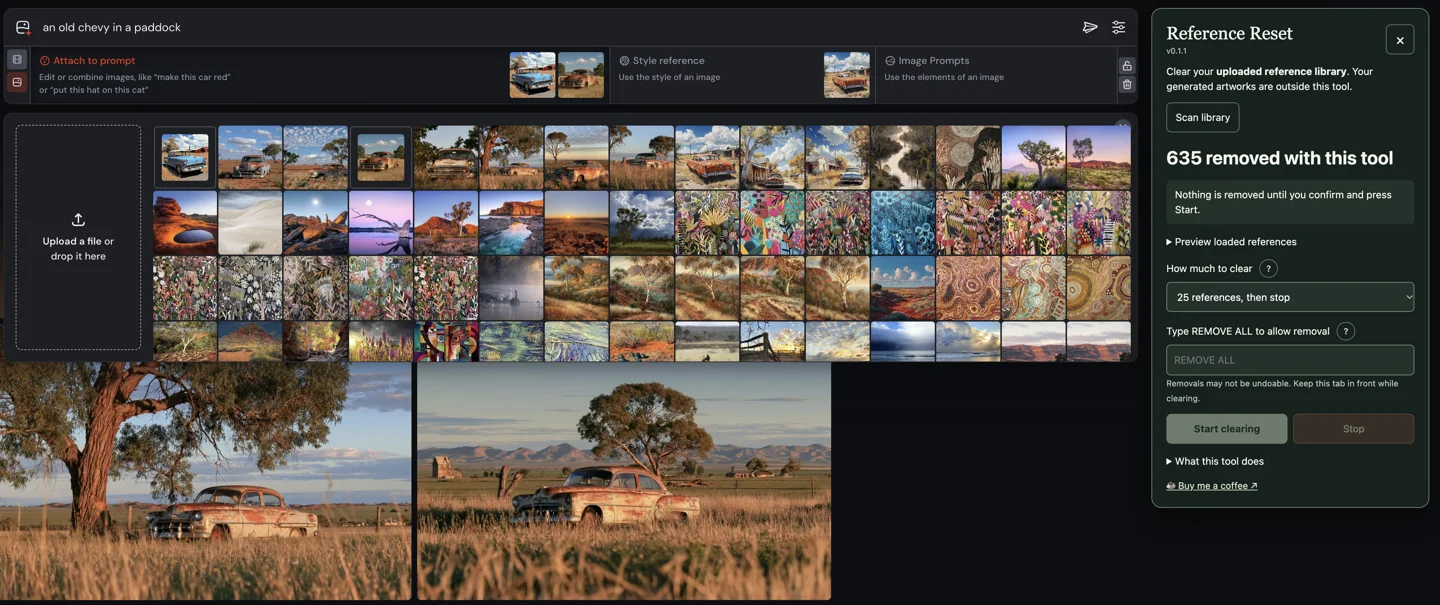Screen dimensions: 1440x605
Task: Expand Preview loaded references
Action: 1231,242
